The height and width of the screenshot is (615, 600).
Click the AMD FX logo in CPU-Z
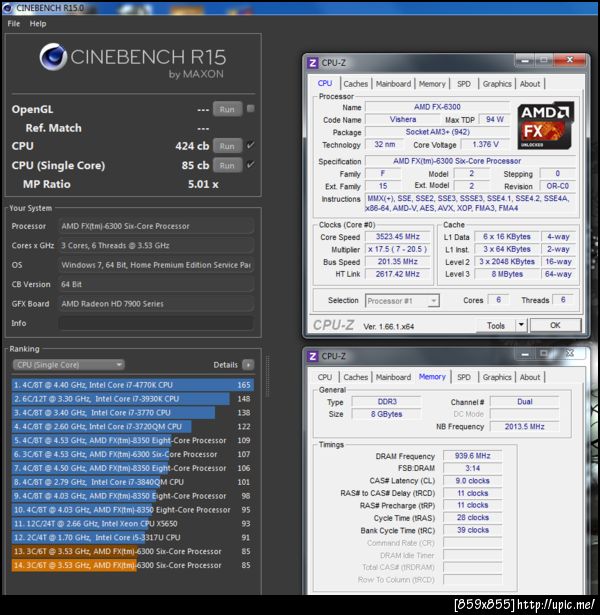[546, 126]
